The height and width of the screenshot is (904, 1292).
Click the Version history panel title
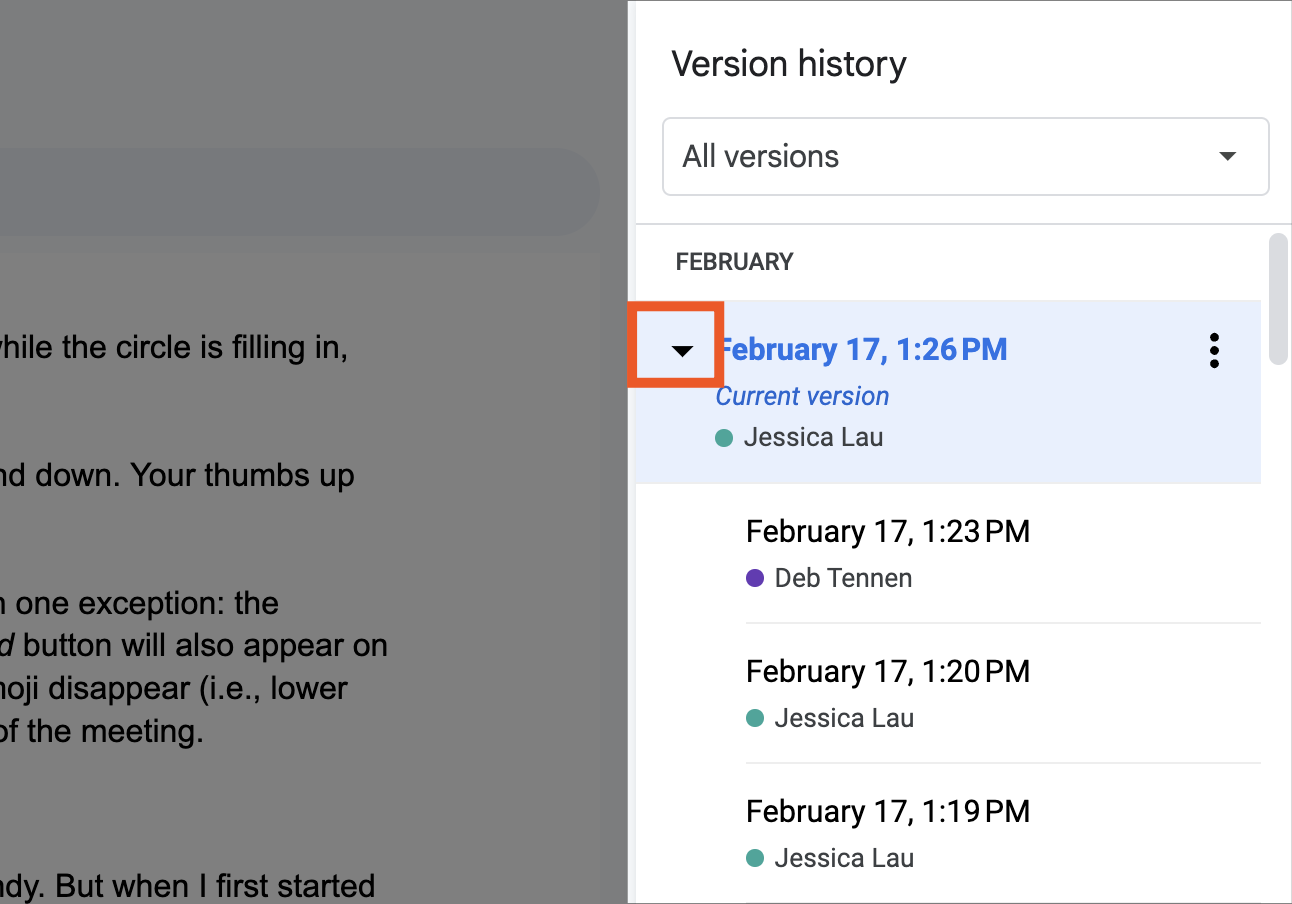coord(789,63)
